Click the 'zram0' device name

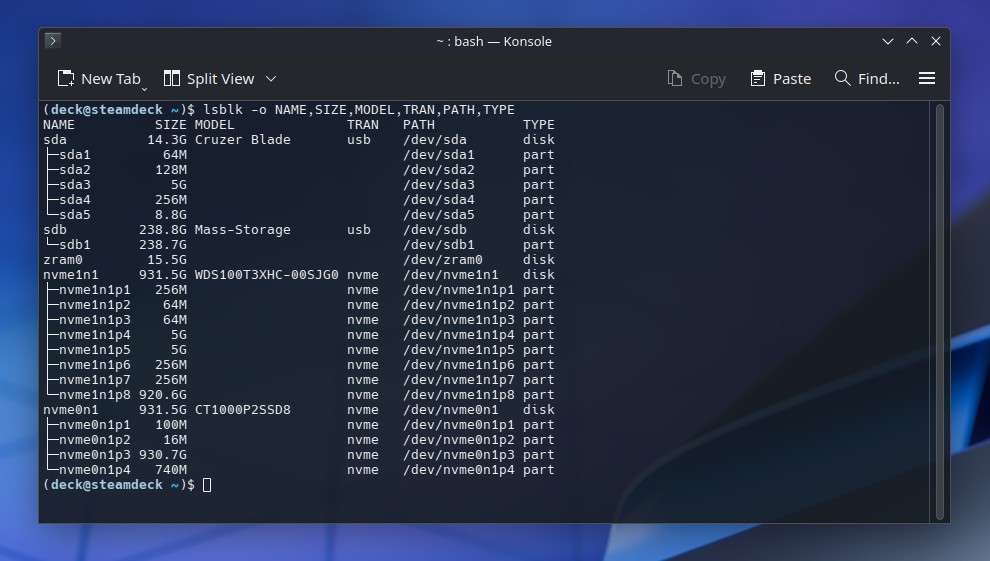click(x=63, y=260)
